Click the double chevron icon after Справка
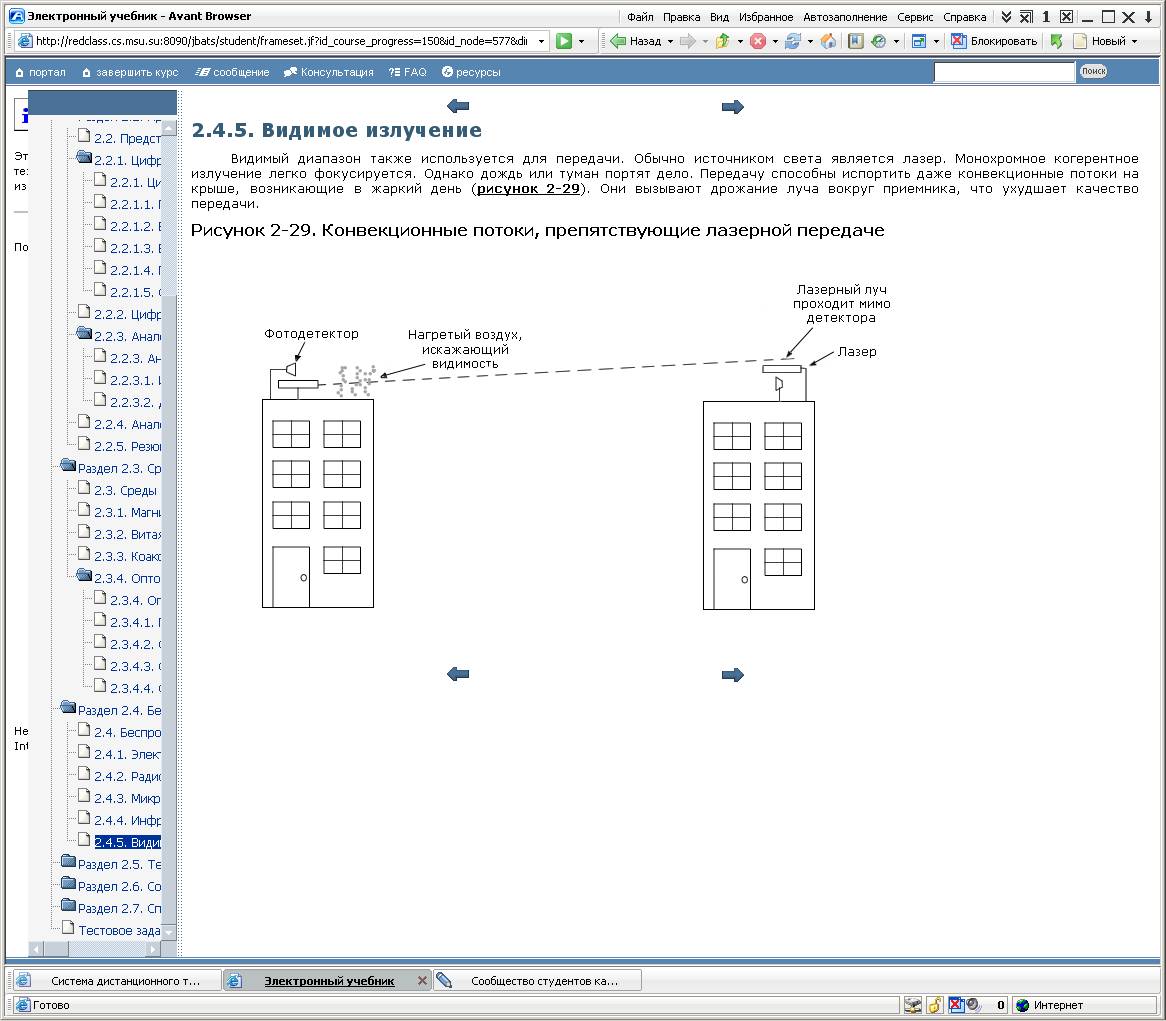Viewport: 1166px width, 1021px height. pyautogui.click(x=1006, y=16)
